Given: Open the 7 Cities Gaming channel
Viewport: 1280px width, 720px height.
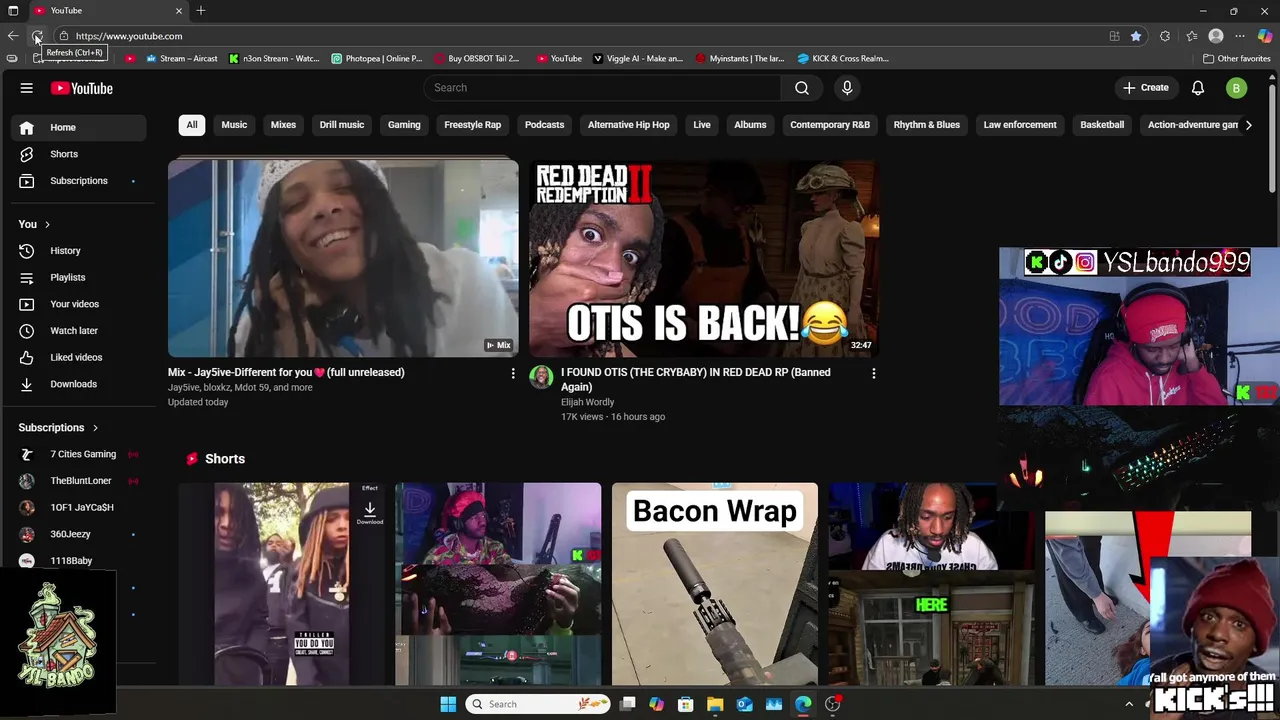Looking at the screenshot, I should click(79, 454).
